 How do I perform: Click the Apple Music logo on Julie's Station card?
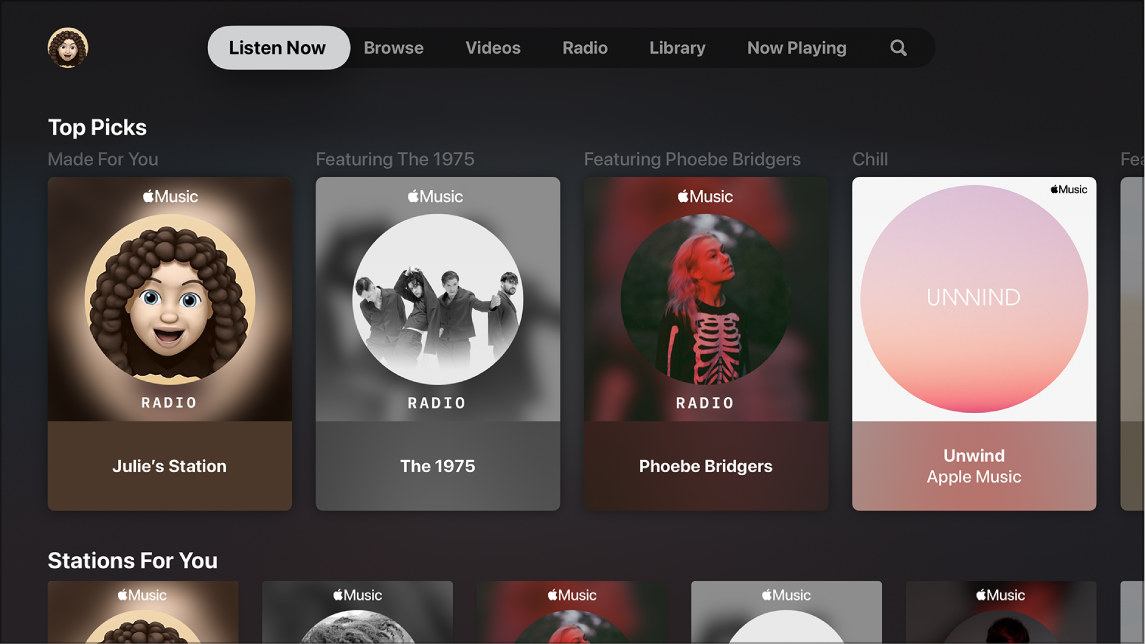coord(170,196)
